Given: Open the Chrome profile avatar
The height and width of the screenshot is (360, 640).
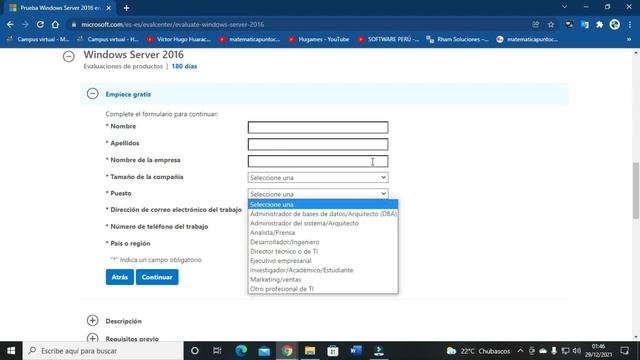Looking at the screenshot, I should tap(615, 24).
